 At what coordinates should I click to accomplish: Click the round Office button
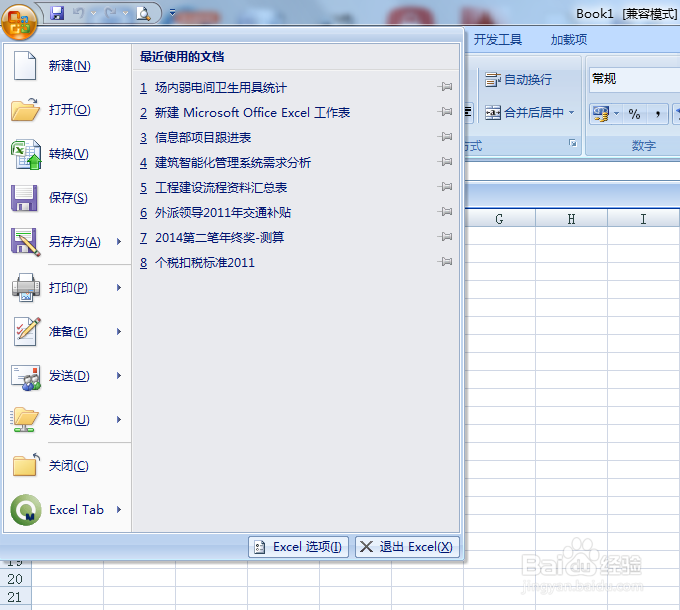pyautogui.click(x=19, y=22)
